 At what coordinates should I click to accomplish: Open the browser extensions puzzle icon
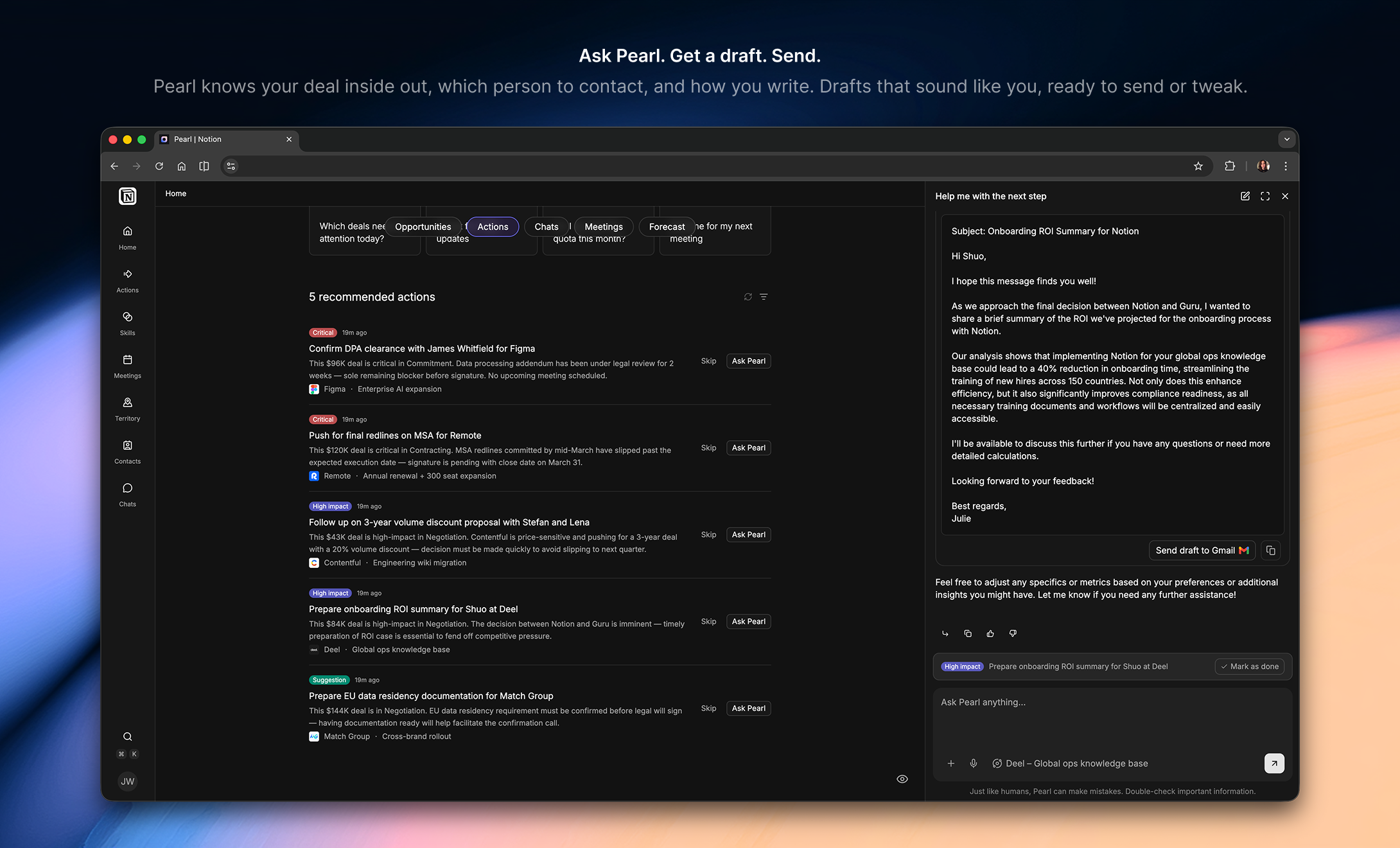pyautogui.click(x=1230, y=166)
